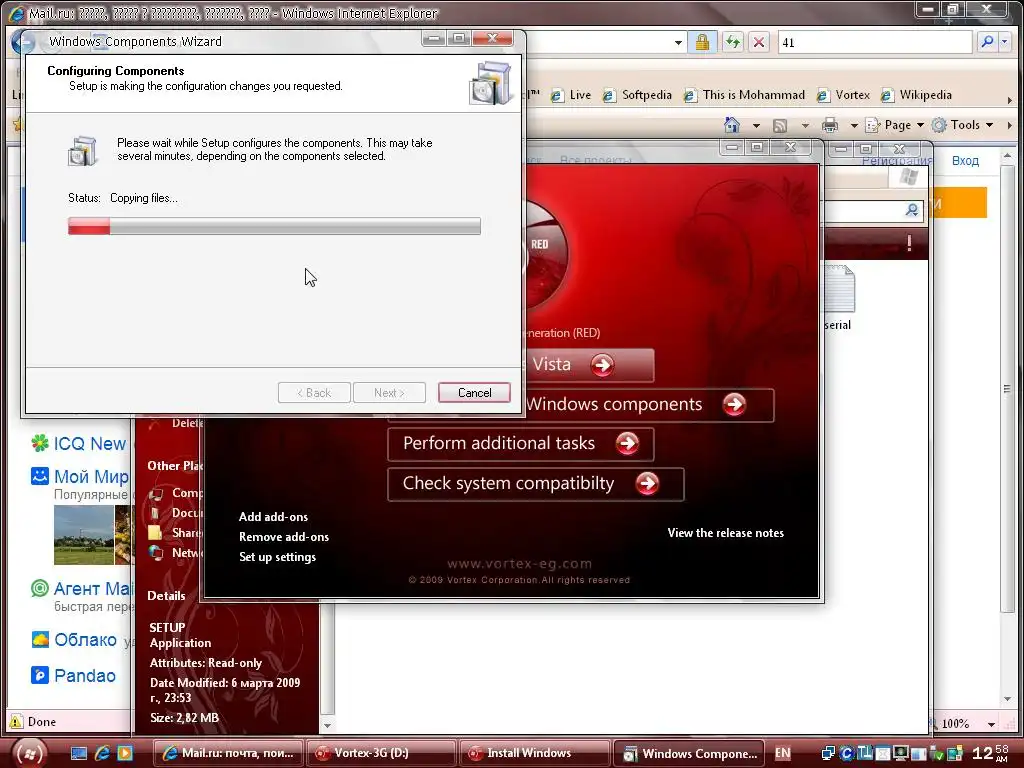Click Check system compatibilty option
Image resolution: width=1024 pixels, height=768 pixels.
pyautogui.click(x=536, y=484)
